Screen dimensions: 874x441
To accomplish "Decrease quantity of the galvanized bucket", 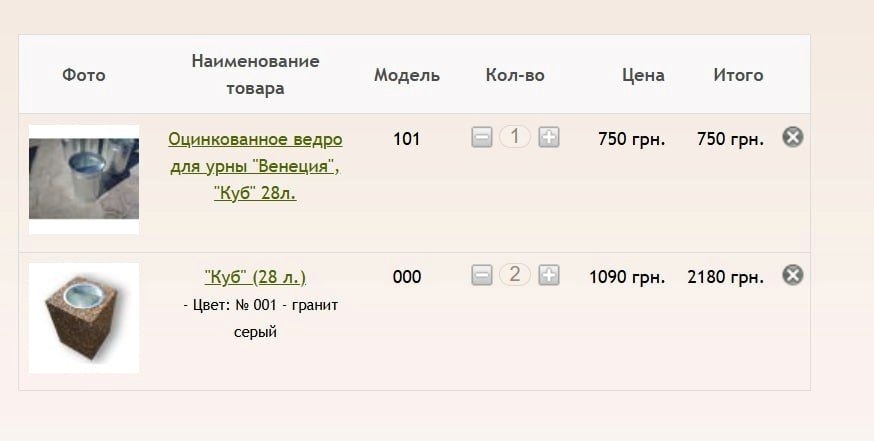I will [x=482, y=138].
